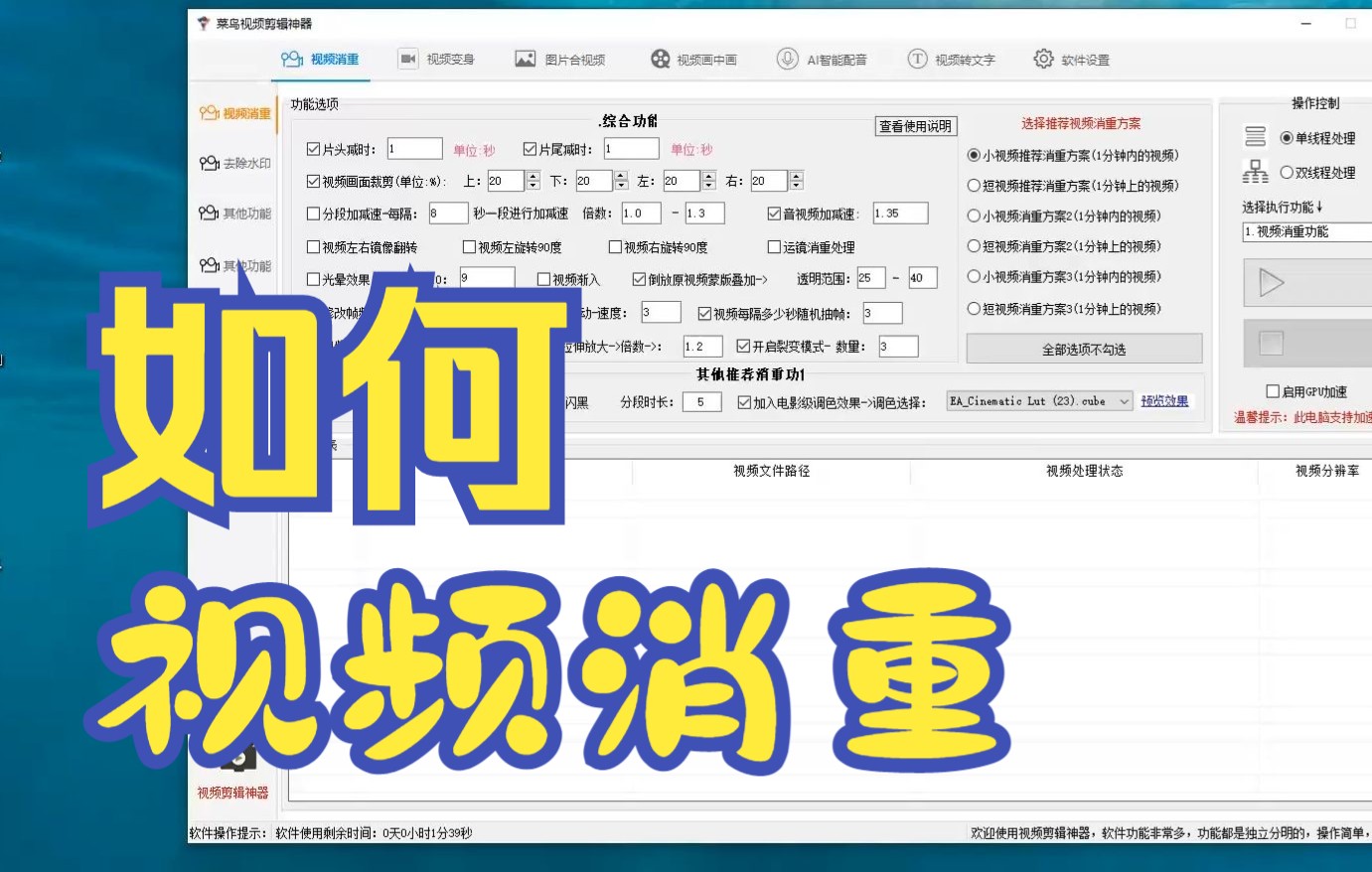The image size is (1372, 872).
Task: Select the 短视频推荐消重方案 radio button
Action: tap(975, 185)
